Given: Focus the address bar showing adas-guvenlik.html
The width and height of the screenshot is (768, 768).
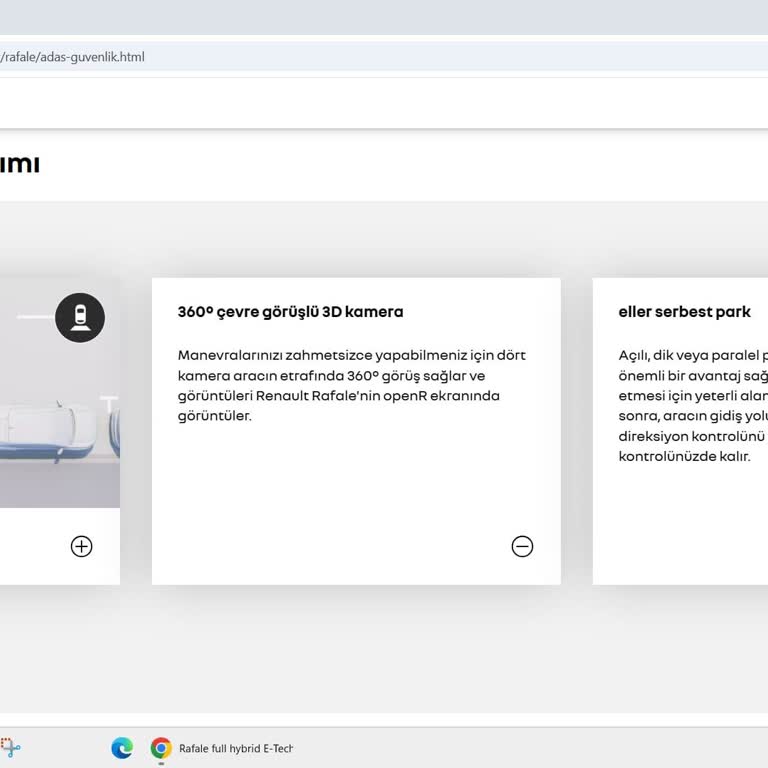Looking at the screenshot, I should pos(384,57).
